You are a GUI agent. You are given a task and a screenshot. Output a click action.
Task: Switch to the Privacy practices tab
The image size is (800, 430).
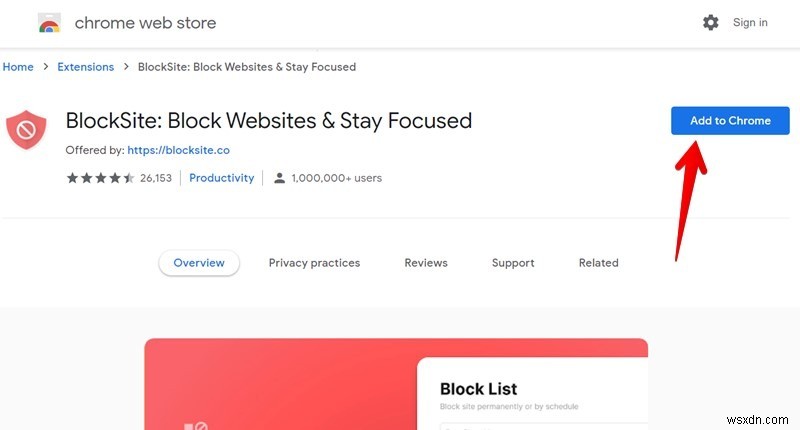(314, 263)
